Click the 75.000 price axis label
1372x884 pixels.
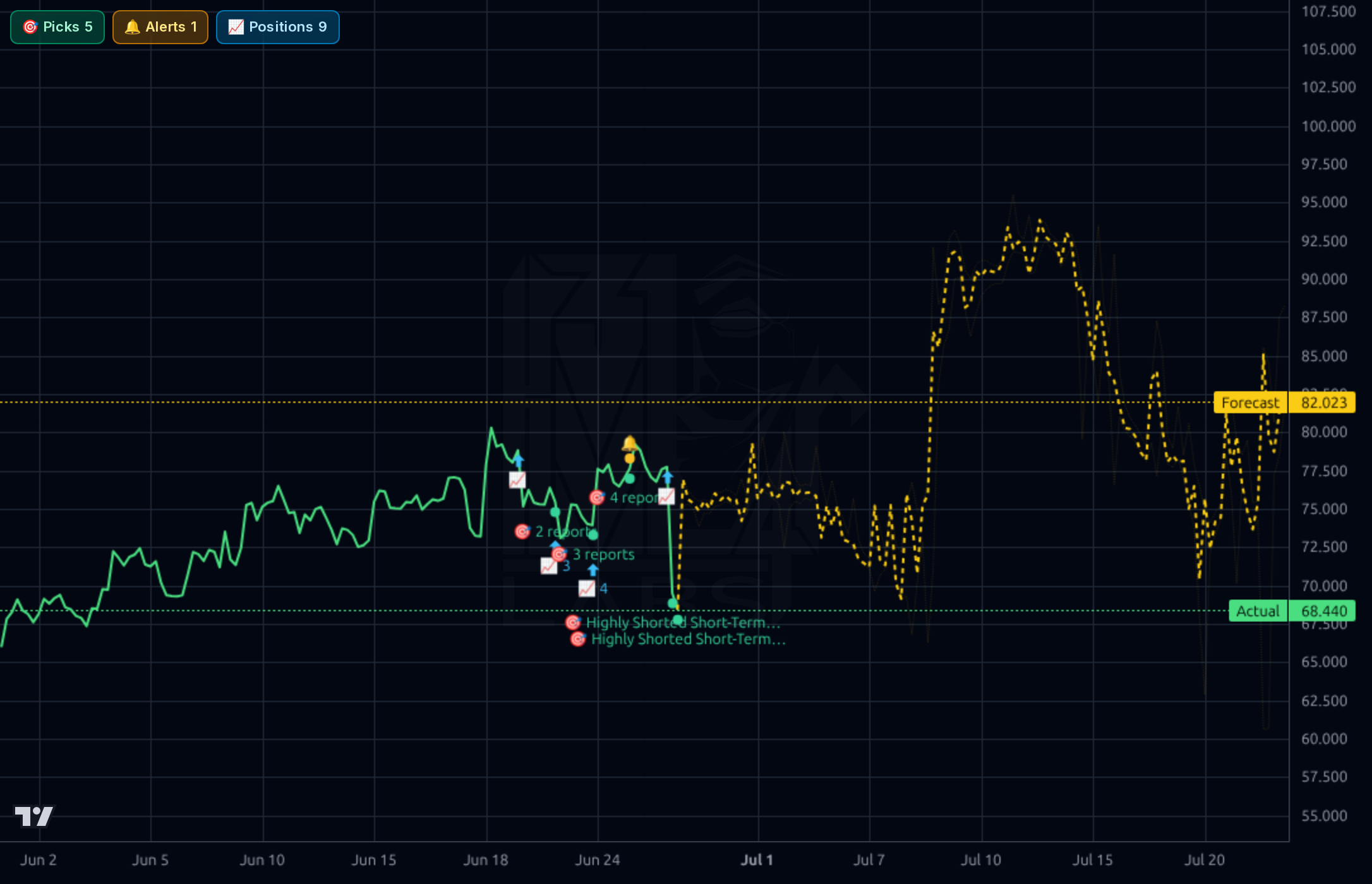1324,509
